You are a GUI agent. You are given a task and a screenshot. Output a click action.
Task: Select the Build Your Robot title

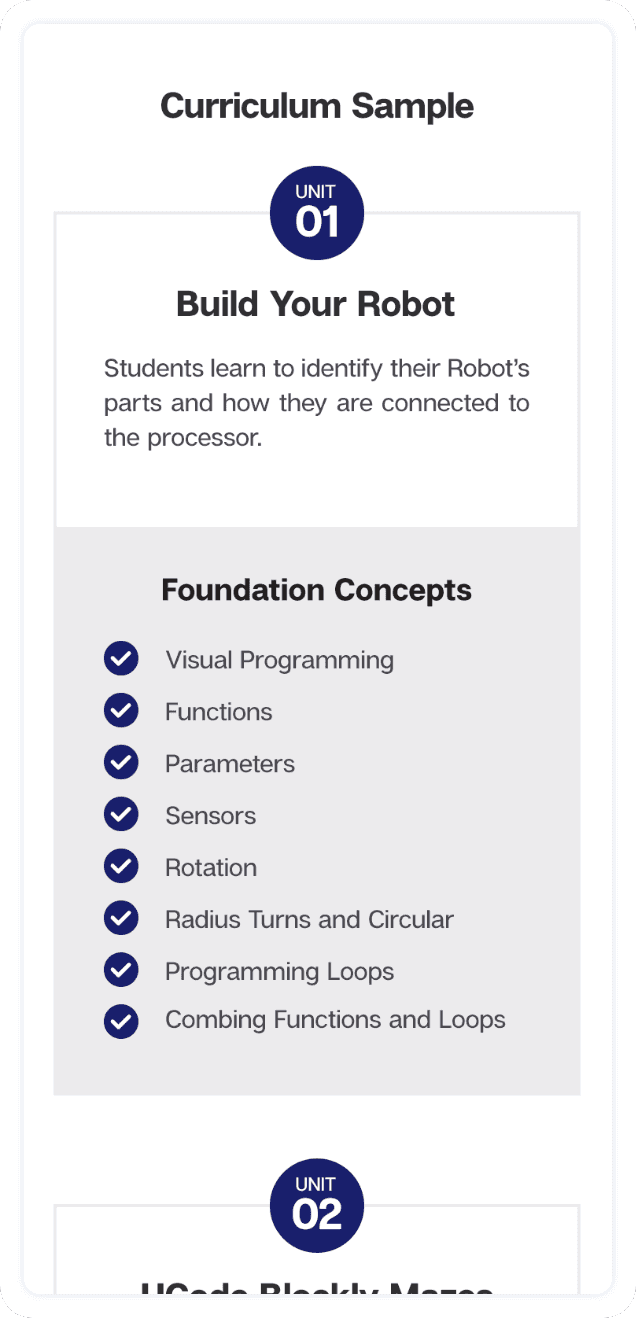(316, 304)
